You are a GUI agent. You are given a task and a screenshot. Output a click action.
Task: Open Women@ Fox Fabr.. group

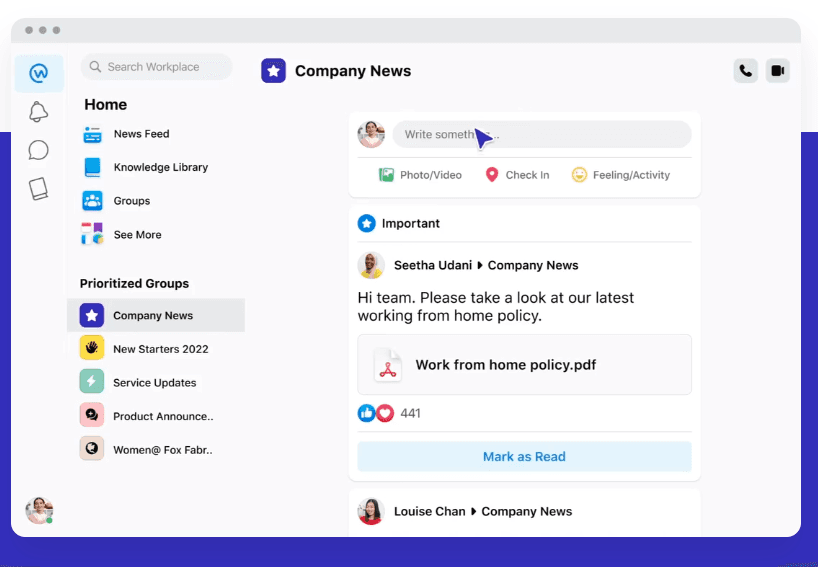tap(163, 450)
